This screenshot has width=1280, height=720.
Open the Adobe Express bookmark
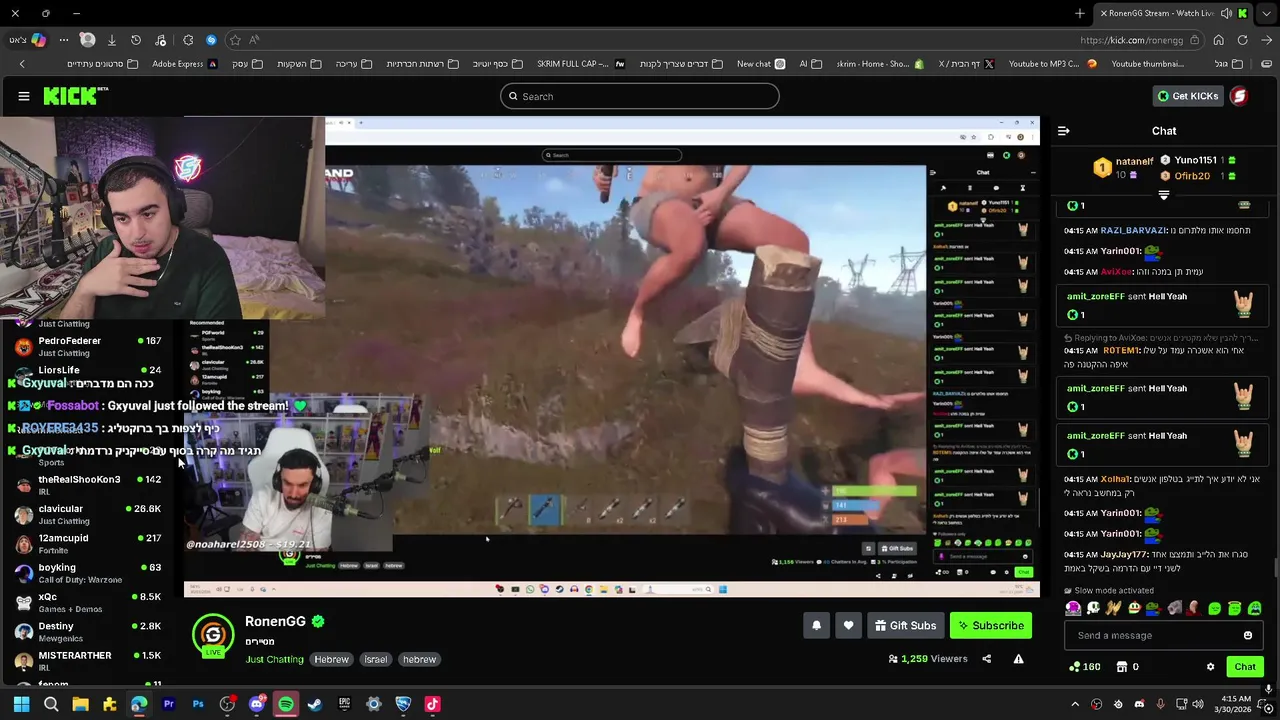tap(184, 64)
